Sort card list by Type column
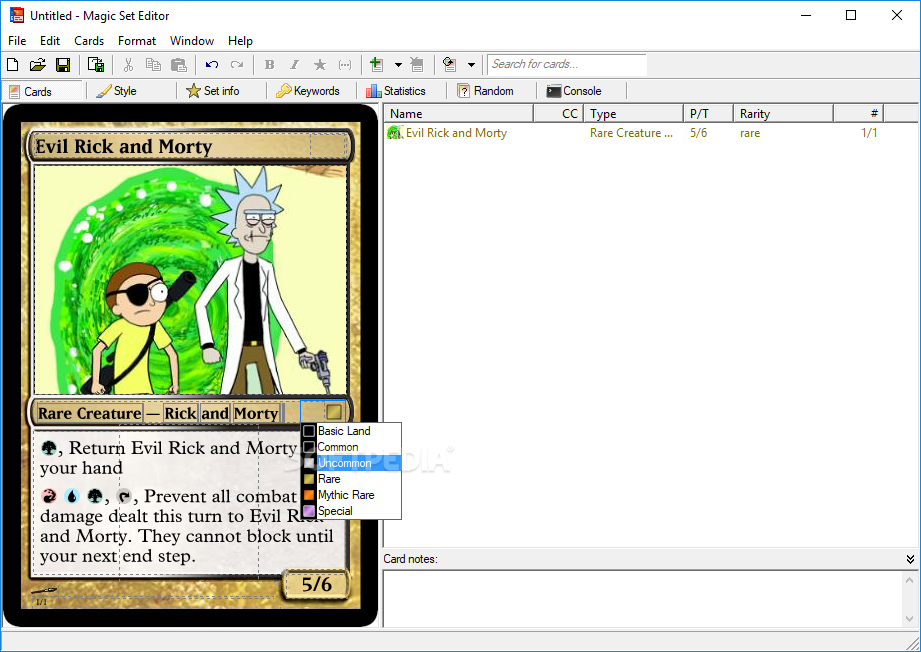Viewport: 921px width, 652px height. [x=634, y=113]
